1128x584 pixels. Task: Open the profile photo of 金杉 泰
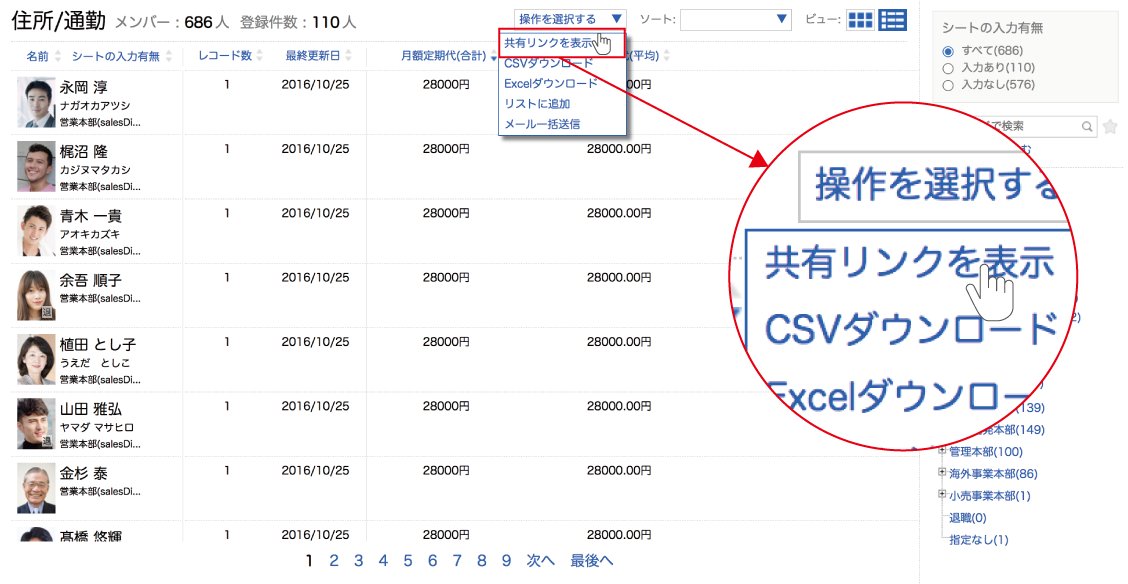pyautogui.click(x=36, y=488)
